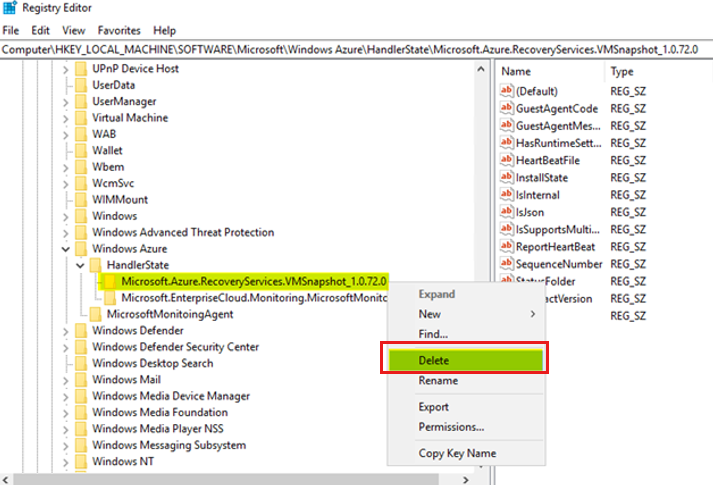Open the New submenu in context menu
Viewport: 713px width, 485px height.
[x=466, y=314]
